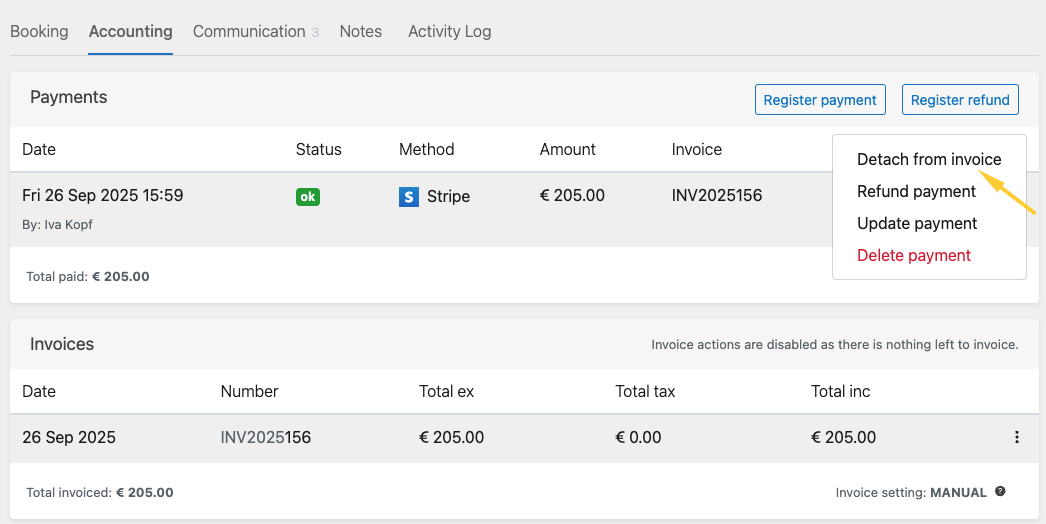Choose Update payment menu option
The image size is (1046, 524).
pos(917,223)
